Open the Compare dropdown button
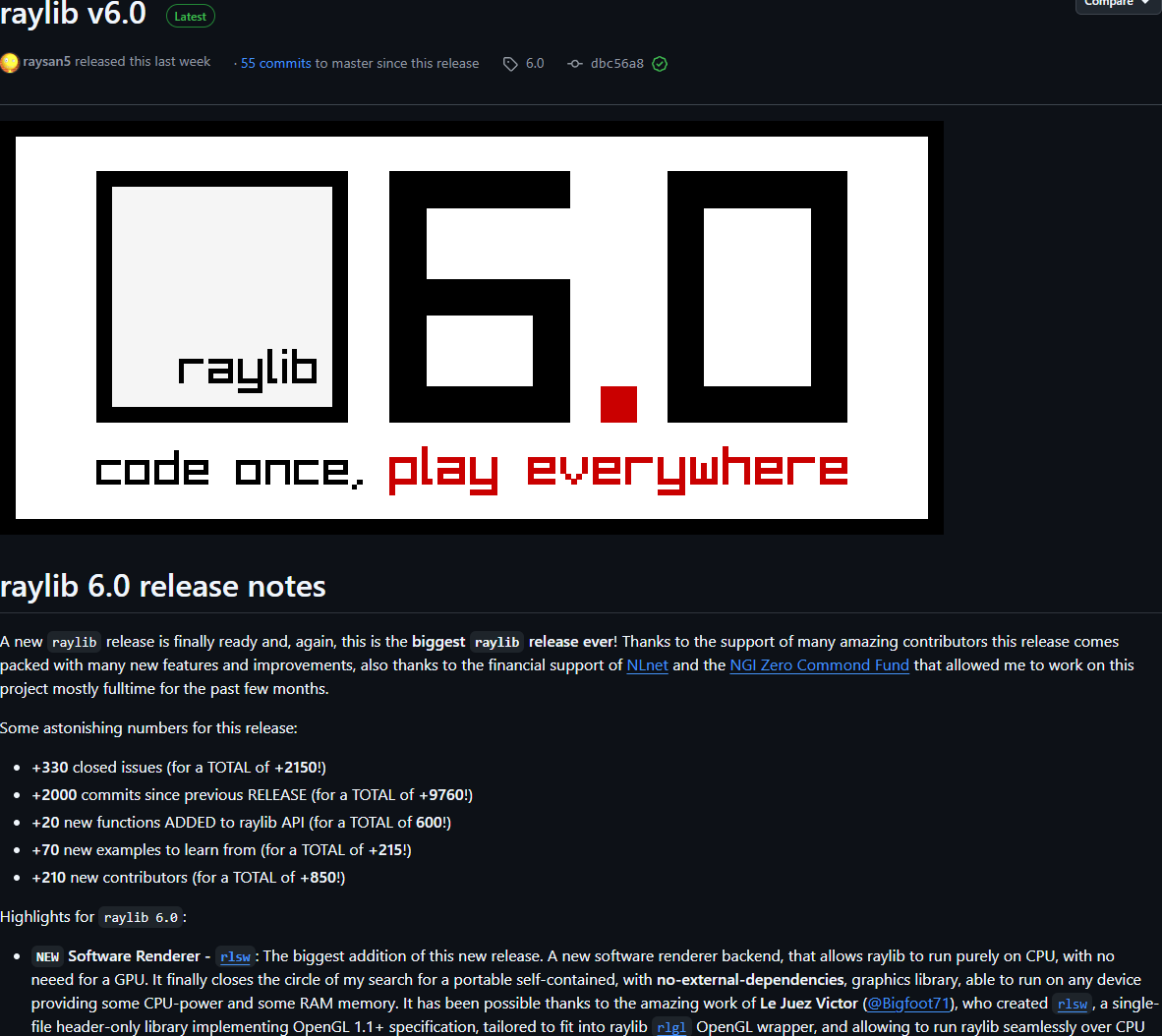Screen dimensions: 1162x1036 click(1119, 5)
